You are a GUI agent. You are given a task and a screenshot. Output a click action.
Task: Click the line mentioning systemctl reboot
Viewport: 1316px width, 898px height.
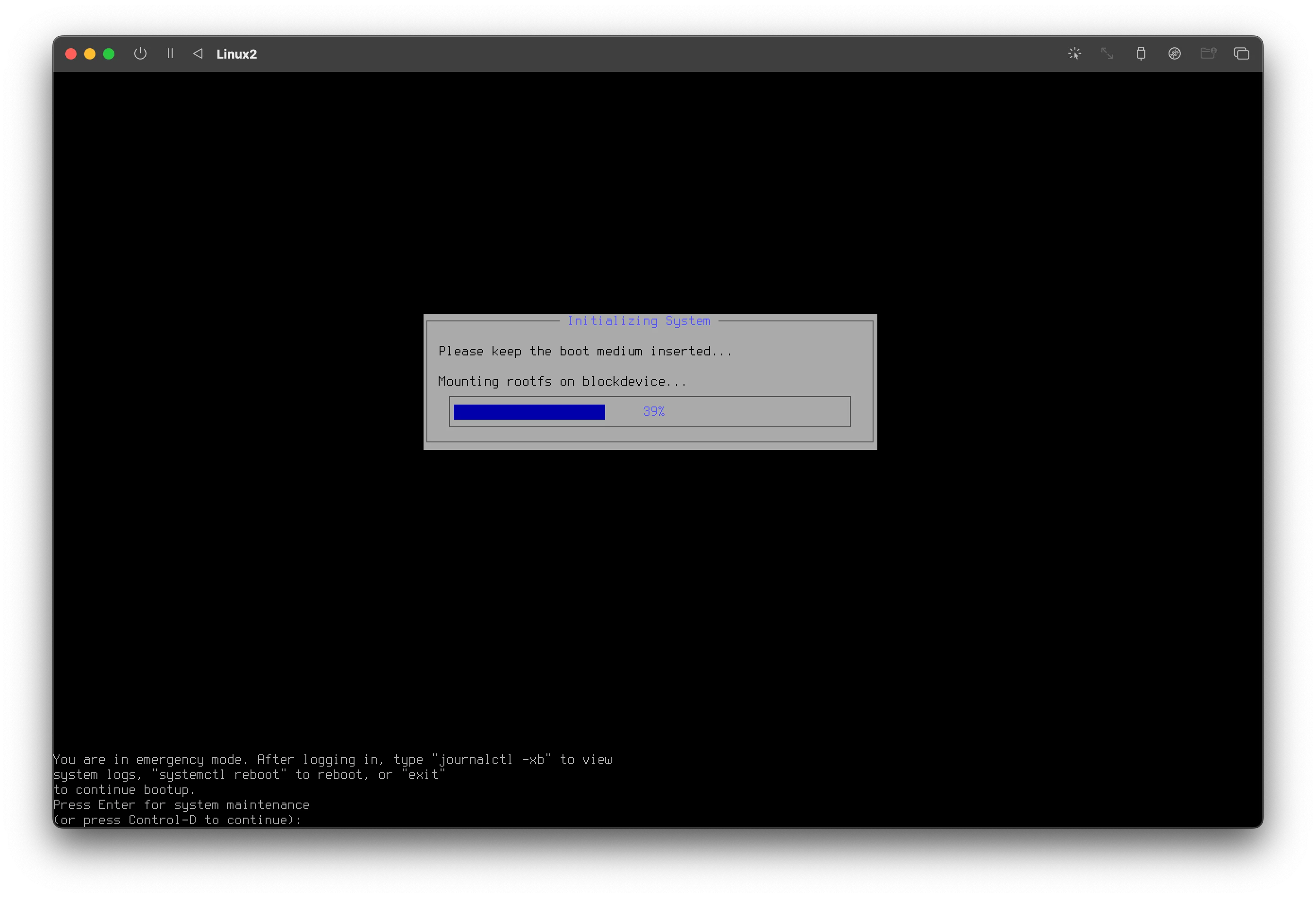[x=249, y=775]
